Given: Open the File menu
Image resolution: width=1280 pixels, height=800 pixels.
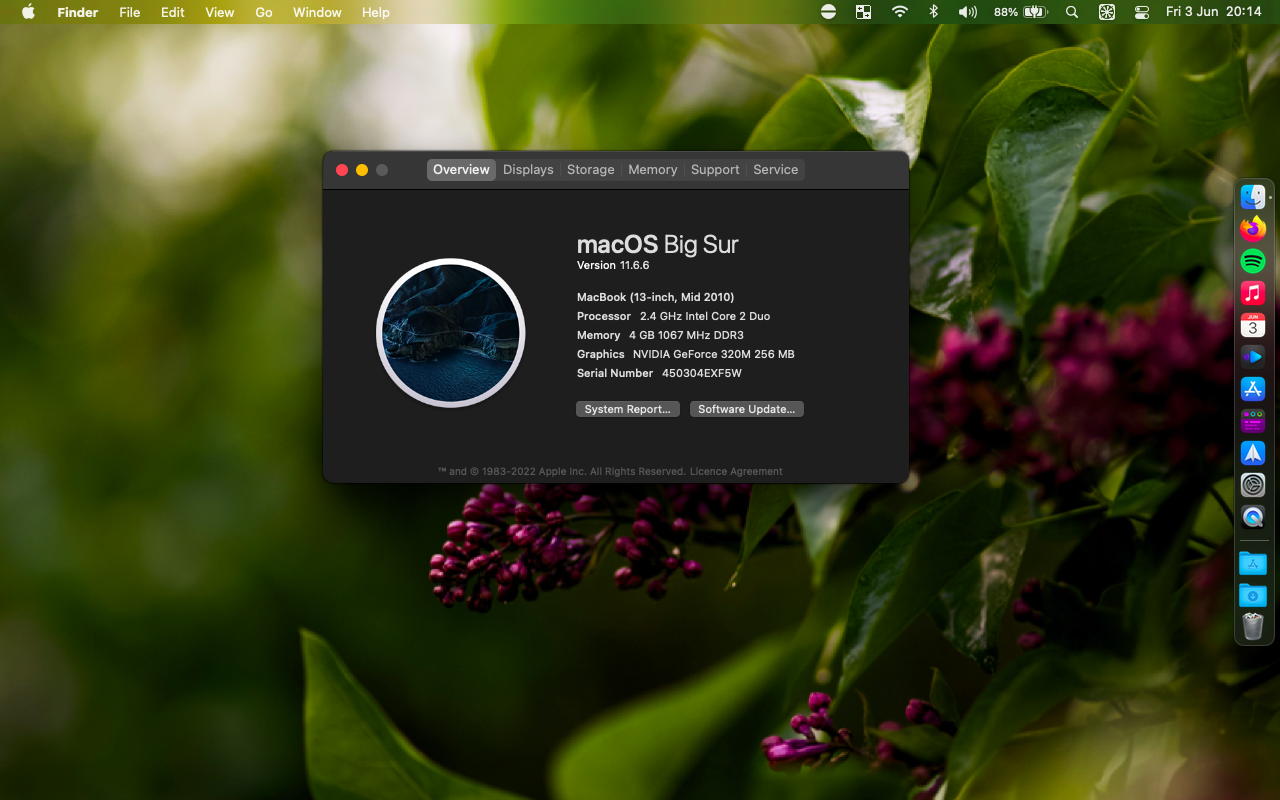Looking at the screenshot, I should pos(129,12).
